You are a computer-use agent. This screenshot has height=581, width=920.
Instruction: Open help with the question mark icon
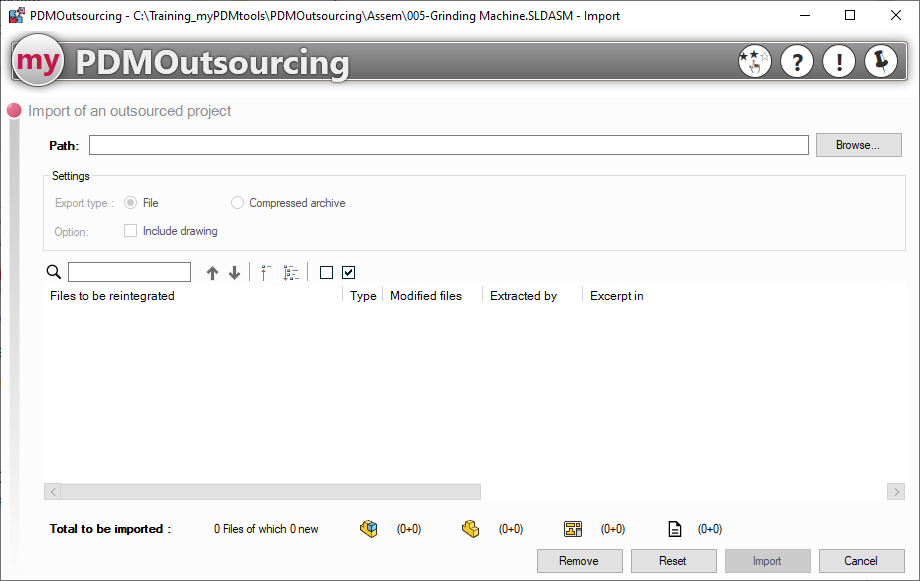tap(796, 62)
